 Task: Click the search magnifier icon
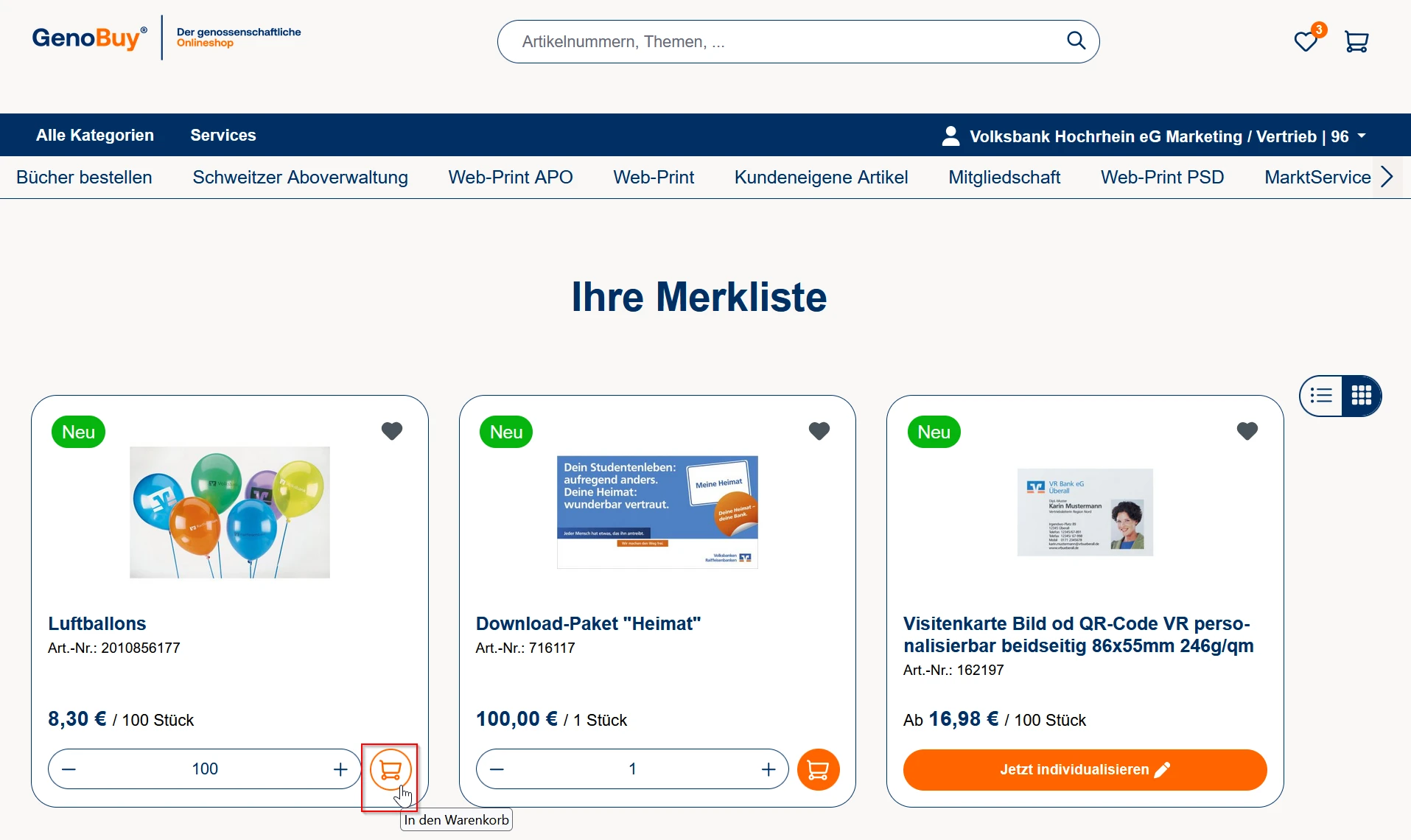click(x=1076, y=41)
